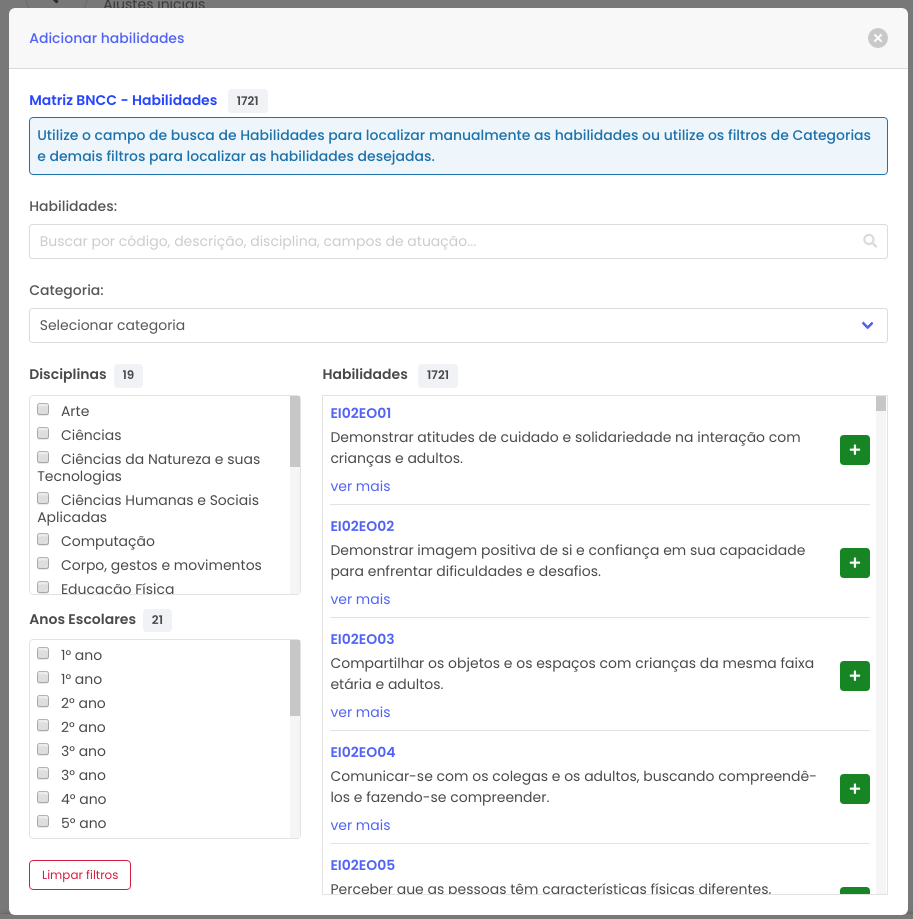Close the Adicionar habilidades dialog
913x919 pixels.
[877, 38]
